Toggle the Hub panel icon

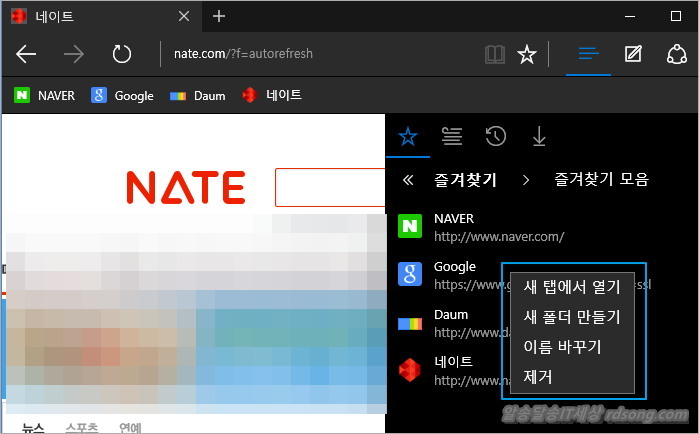point(588,54)
